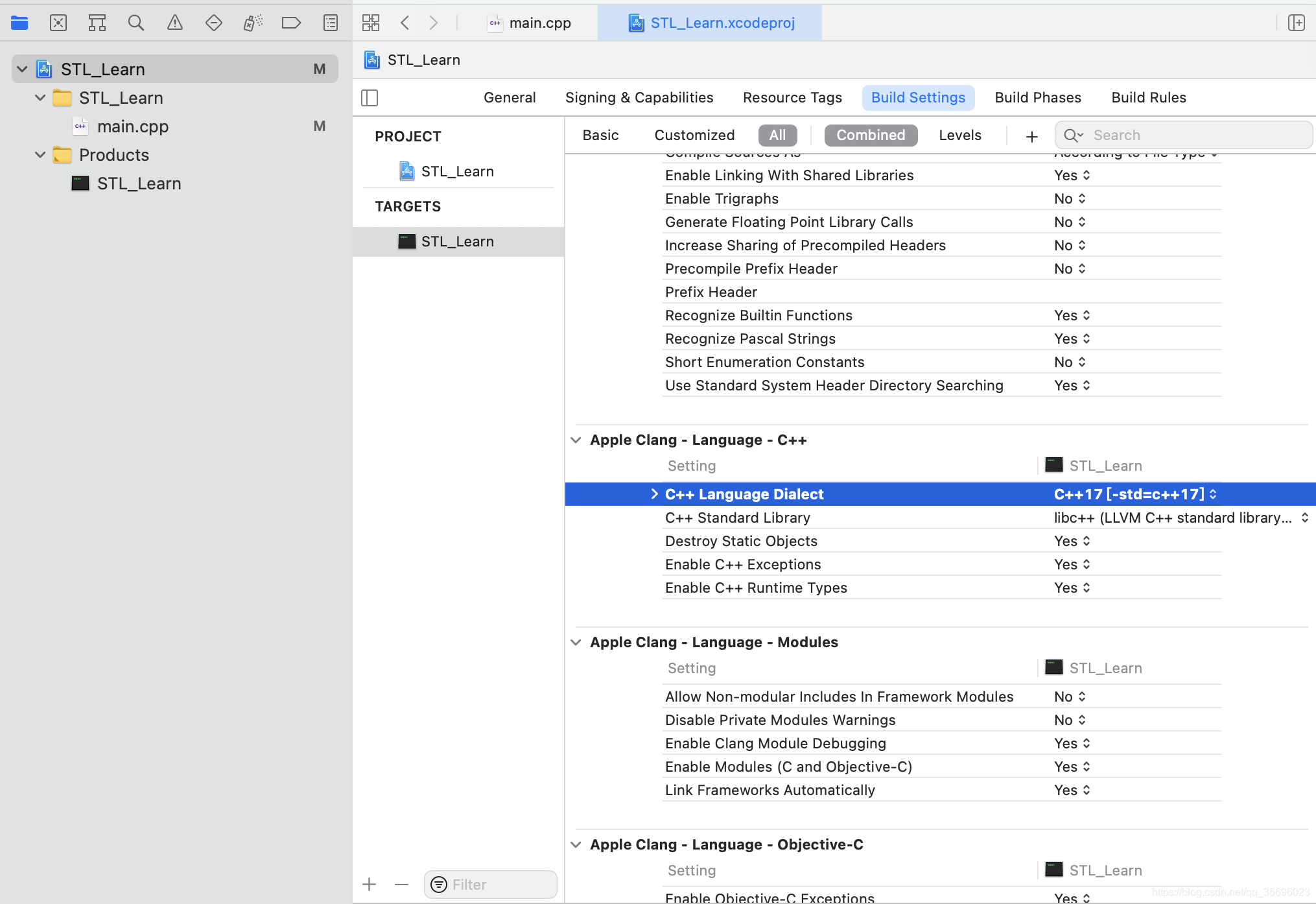Switch to Levels view mode
The image size is (1316, 904).
(x=959, y=135)
